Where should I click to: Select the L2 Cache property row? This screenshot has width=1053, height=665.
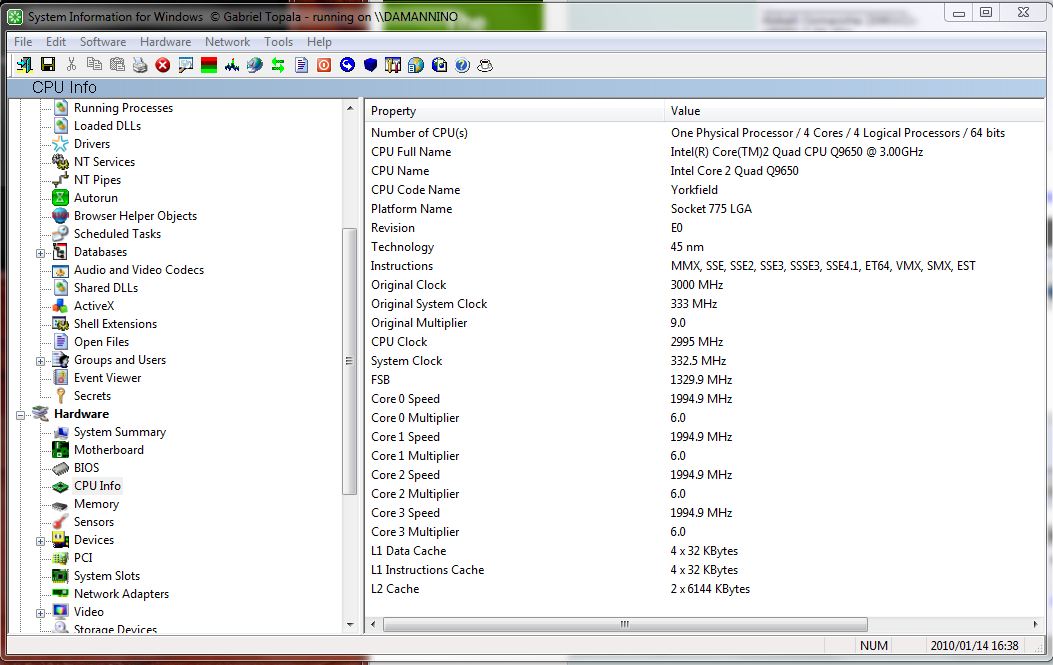pos(705,588)
